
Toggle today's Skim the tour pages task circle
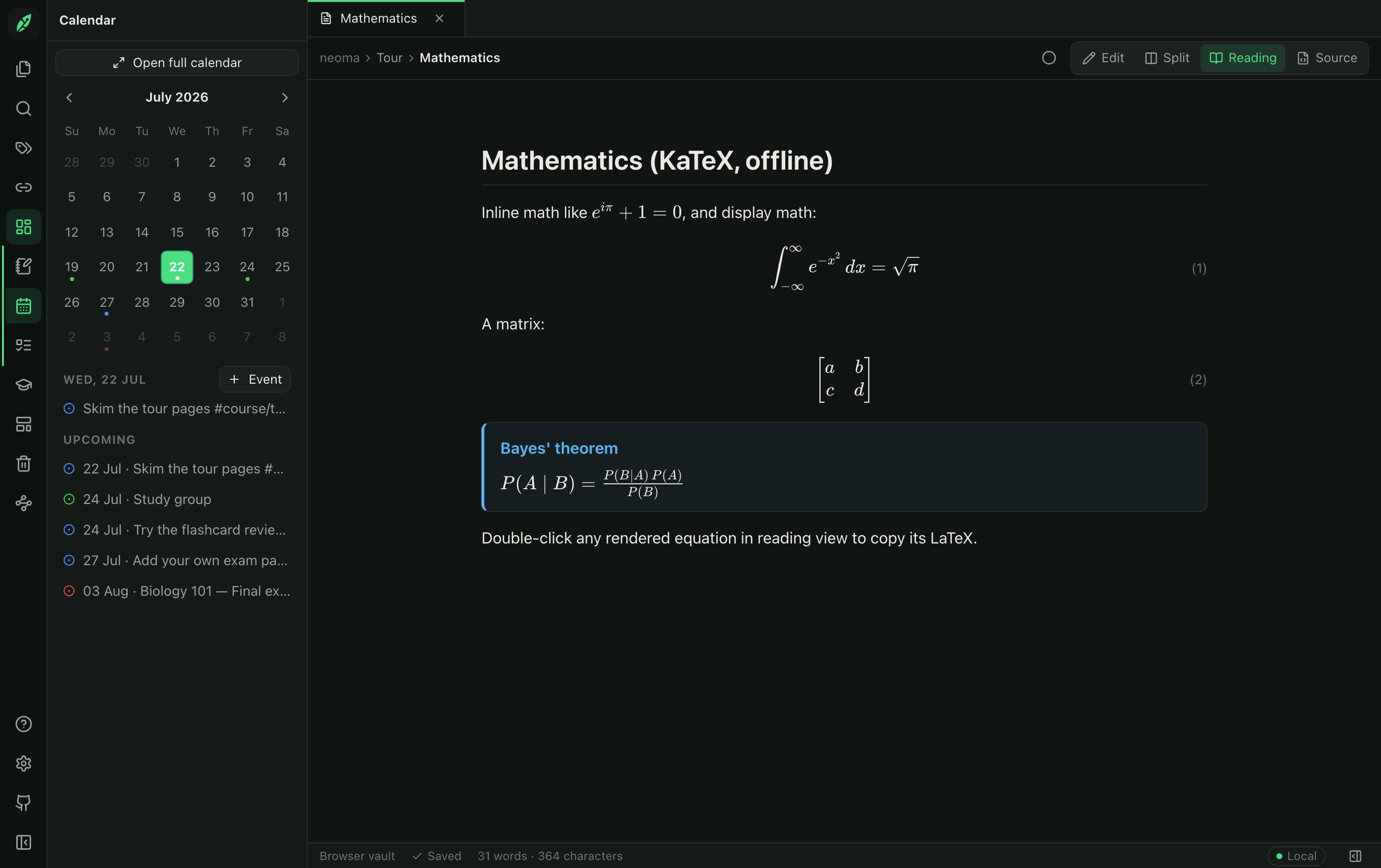coord(69,409)
